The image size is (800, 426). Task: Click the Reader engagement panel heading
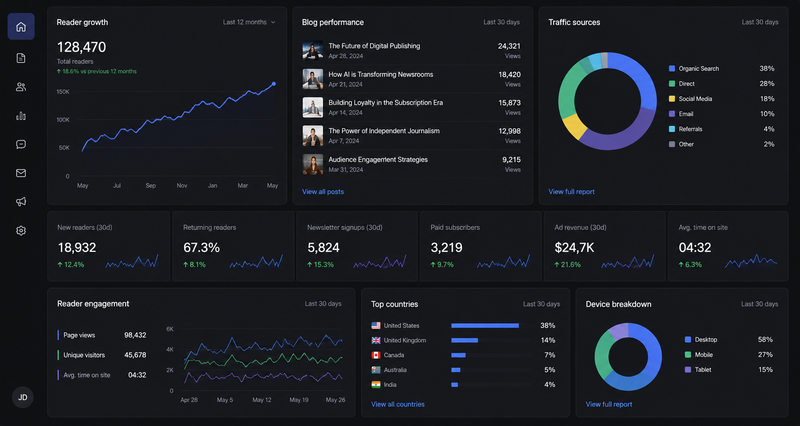point(93,304)
